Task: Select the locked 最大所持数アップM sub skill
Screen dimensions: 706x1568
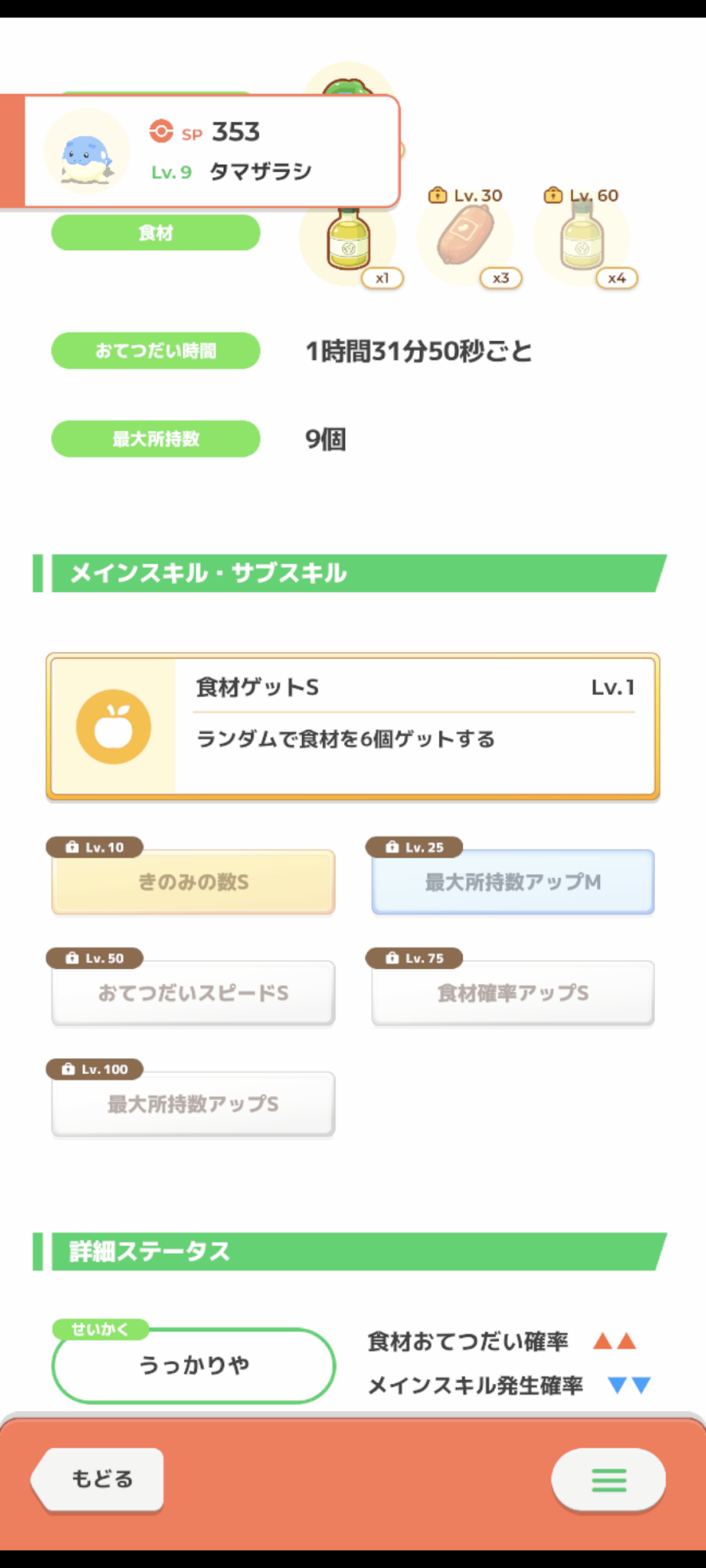Action: click(513, 882)
